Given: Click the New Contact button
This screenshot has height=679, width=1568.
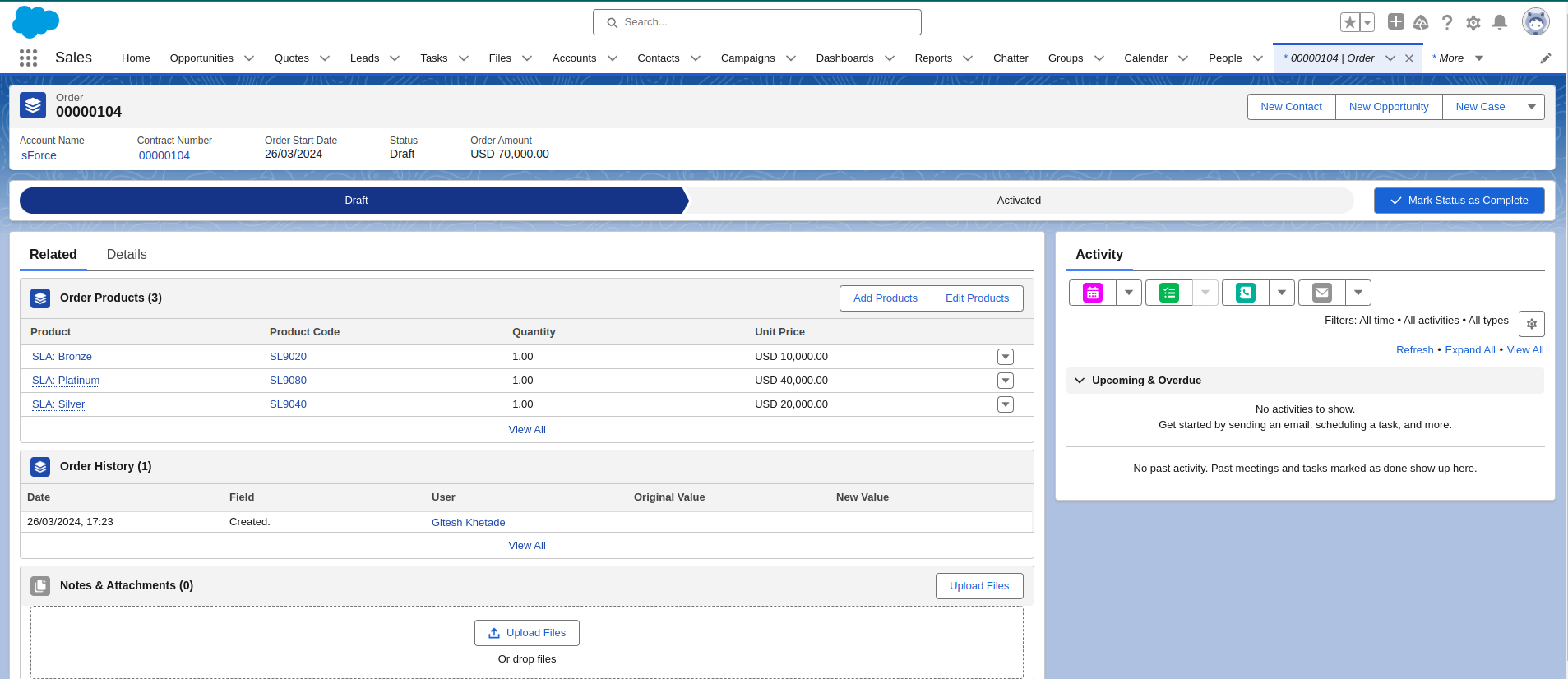Looking at the screenshot, I should [x=1291, y=107].
